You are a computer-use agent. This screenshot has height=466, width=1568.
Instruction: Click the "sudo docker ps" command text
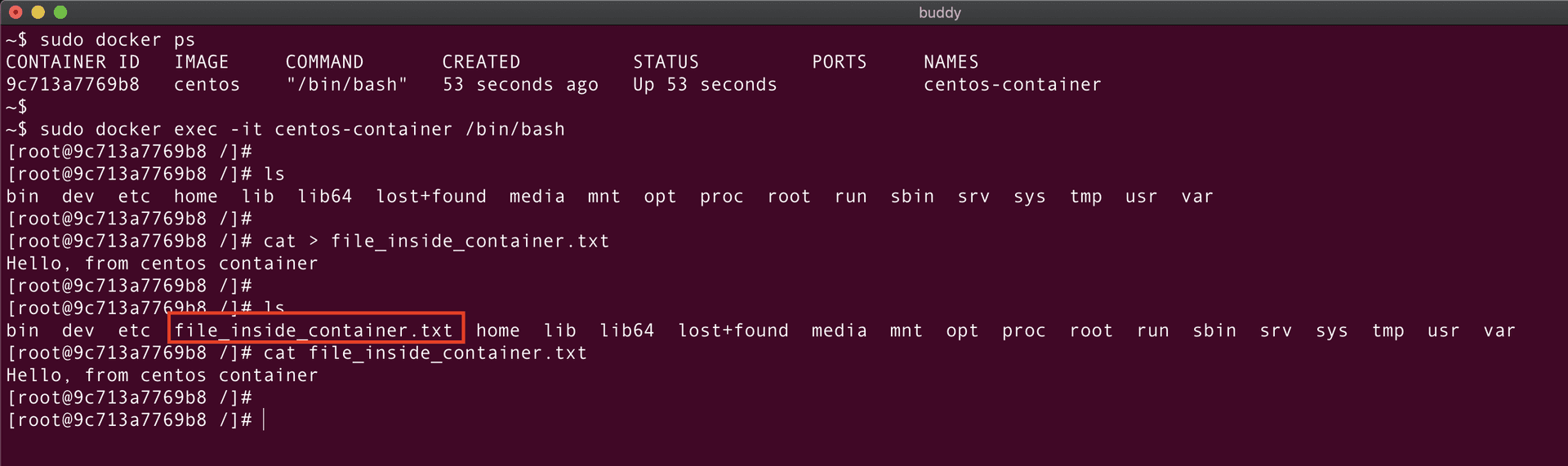pyautogui.click(x=117, y=40)
